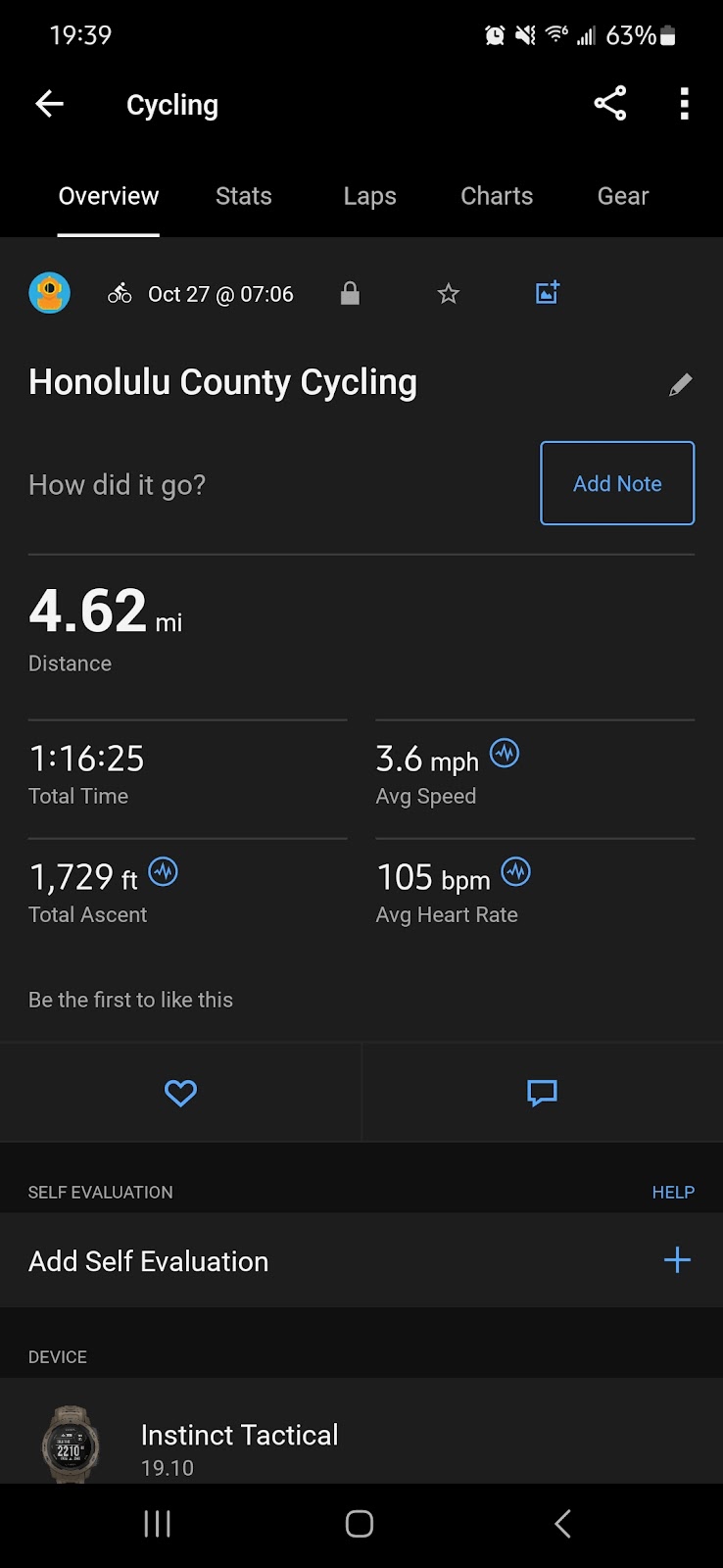
Task: Edit activity name with pencil icon
Action: [x=680, y=385]
